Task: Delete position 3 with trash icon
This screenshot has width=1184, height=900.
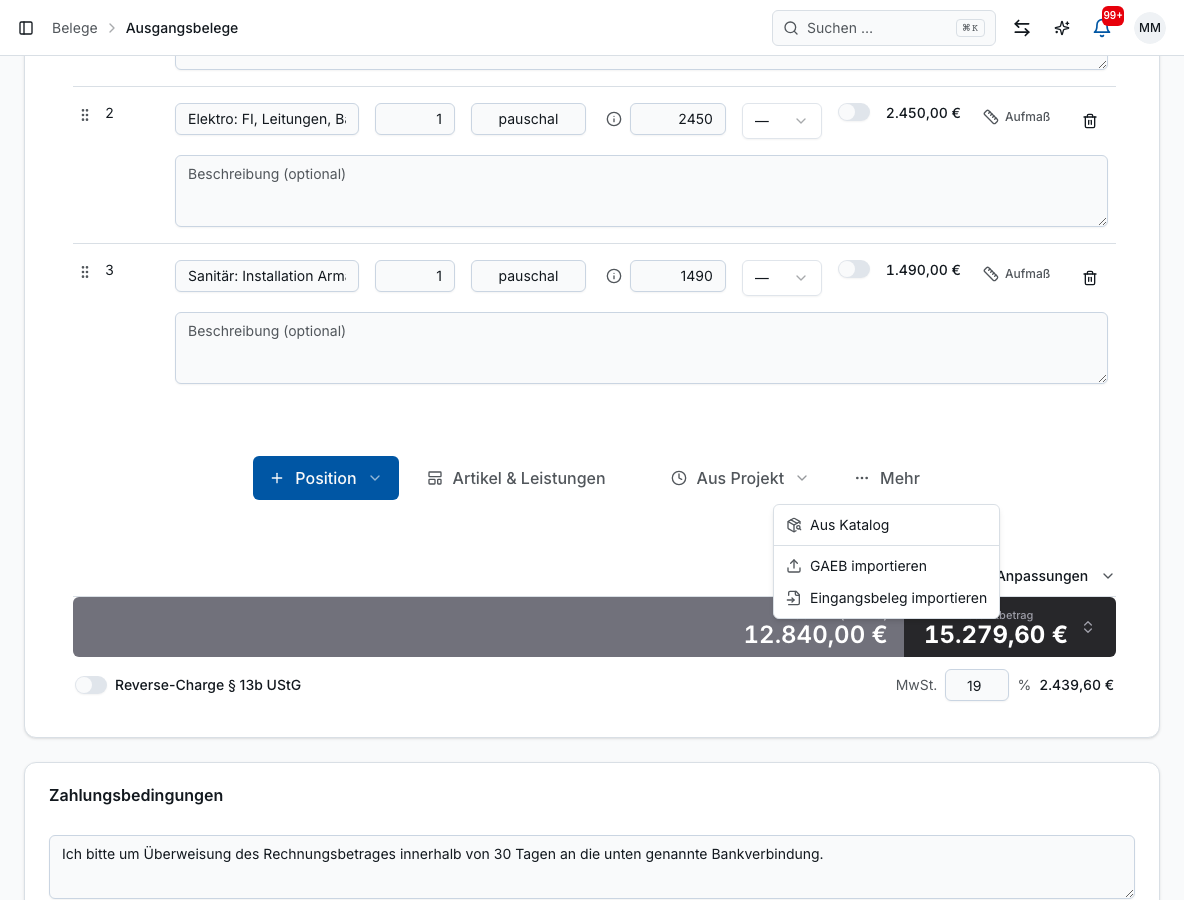Action: tap(1090, 278)
